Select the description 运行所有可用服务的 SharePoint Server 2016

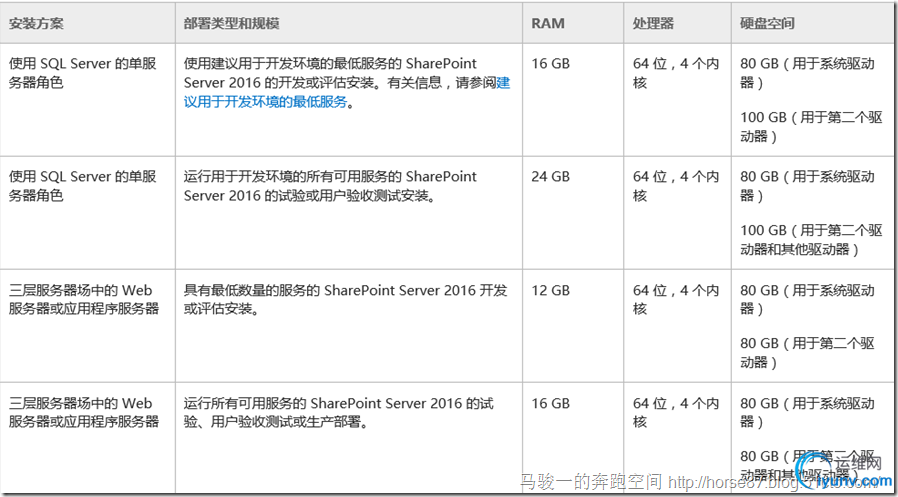coord(338,413)
